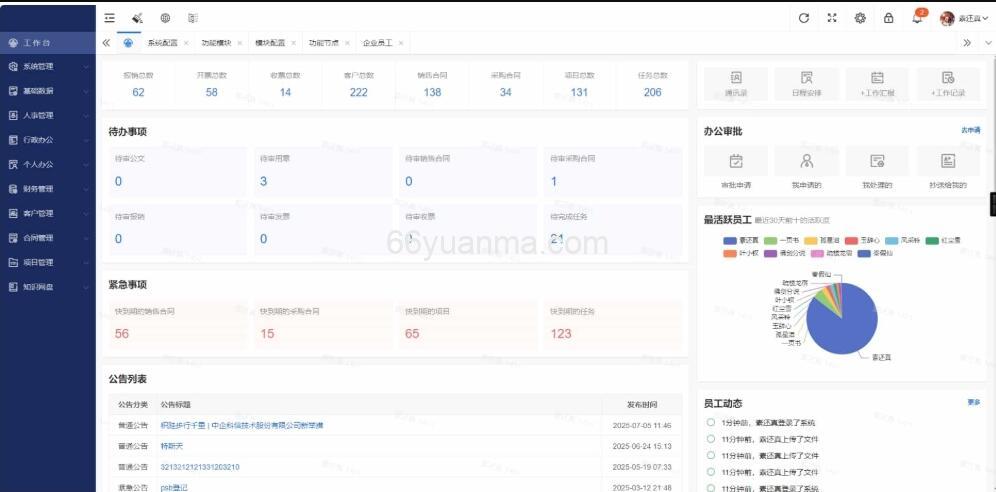Expand the 基础数据 sidebar chevron
The image size is (996, 492).
tap(86, 91)
